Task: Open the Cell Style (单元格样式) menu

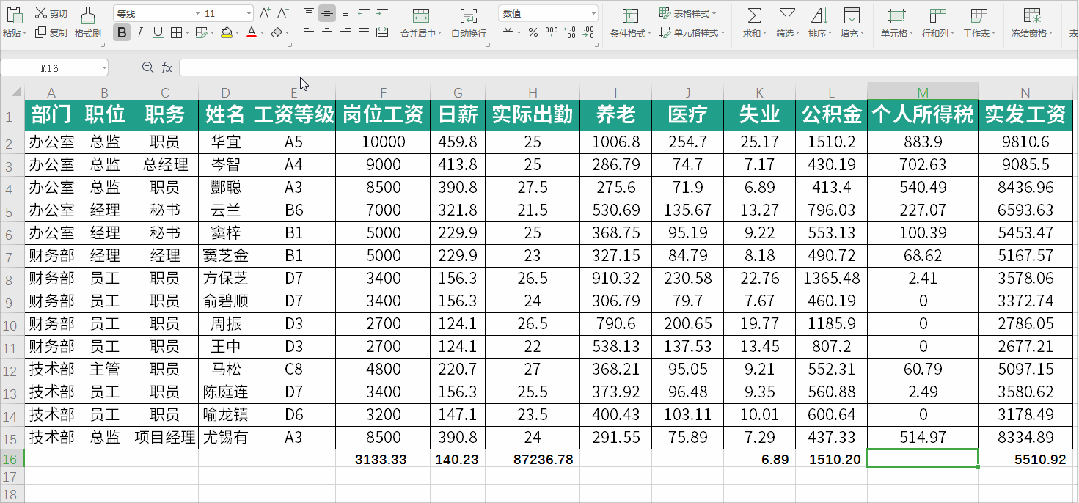Action: point(691,32)
